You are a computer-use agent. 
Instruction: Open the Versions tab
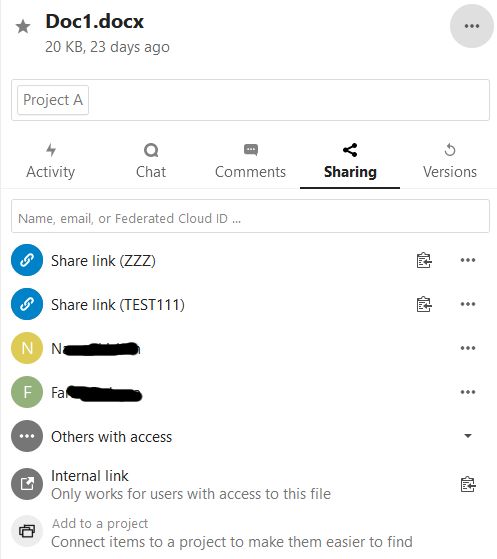click(450, 161)
